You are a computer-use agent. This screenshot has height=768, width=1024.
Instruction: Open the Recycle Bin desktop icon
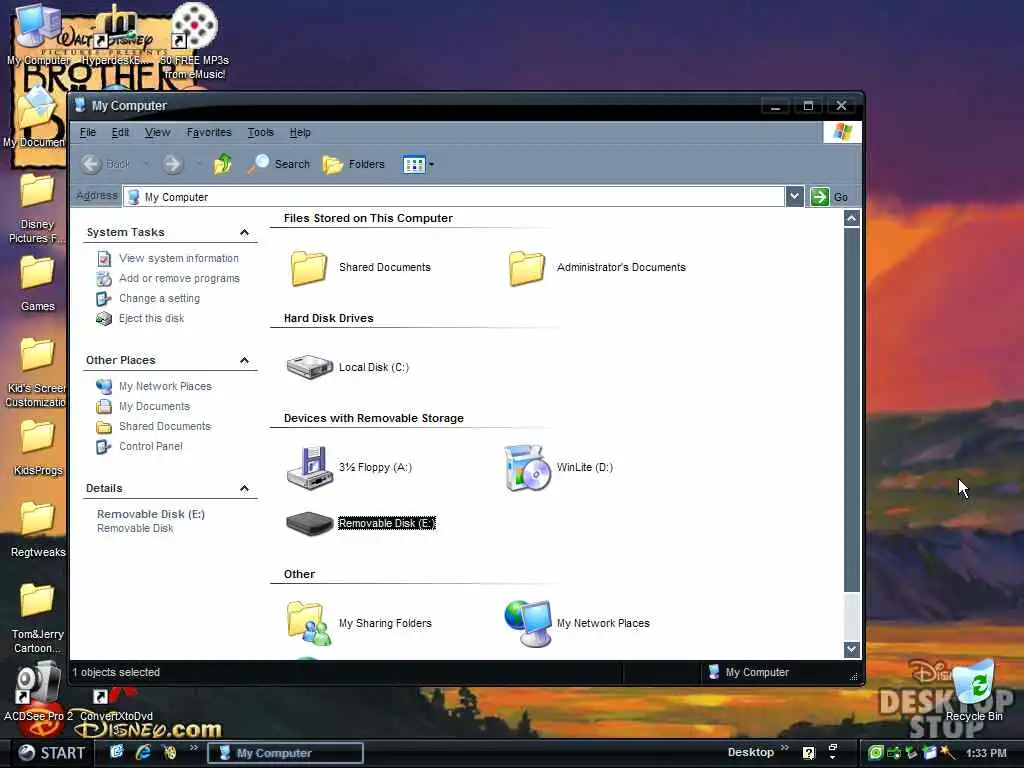point(973,692)
